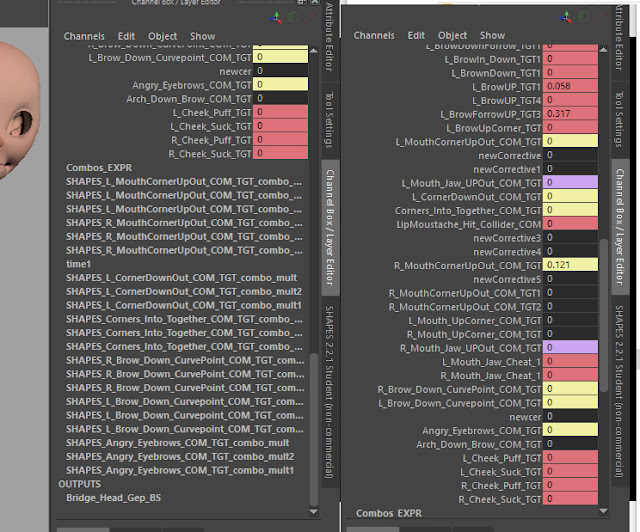Click the manipulator axes icon in right channel box
Screen dimensions: 640x532
click(566, 17)
